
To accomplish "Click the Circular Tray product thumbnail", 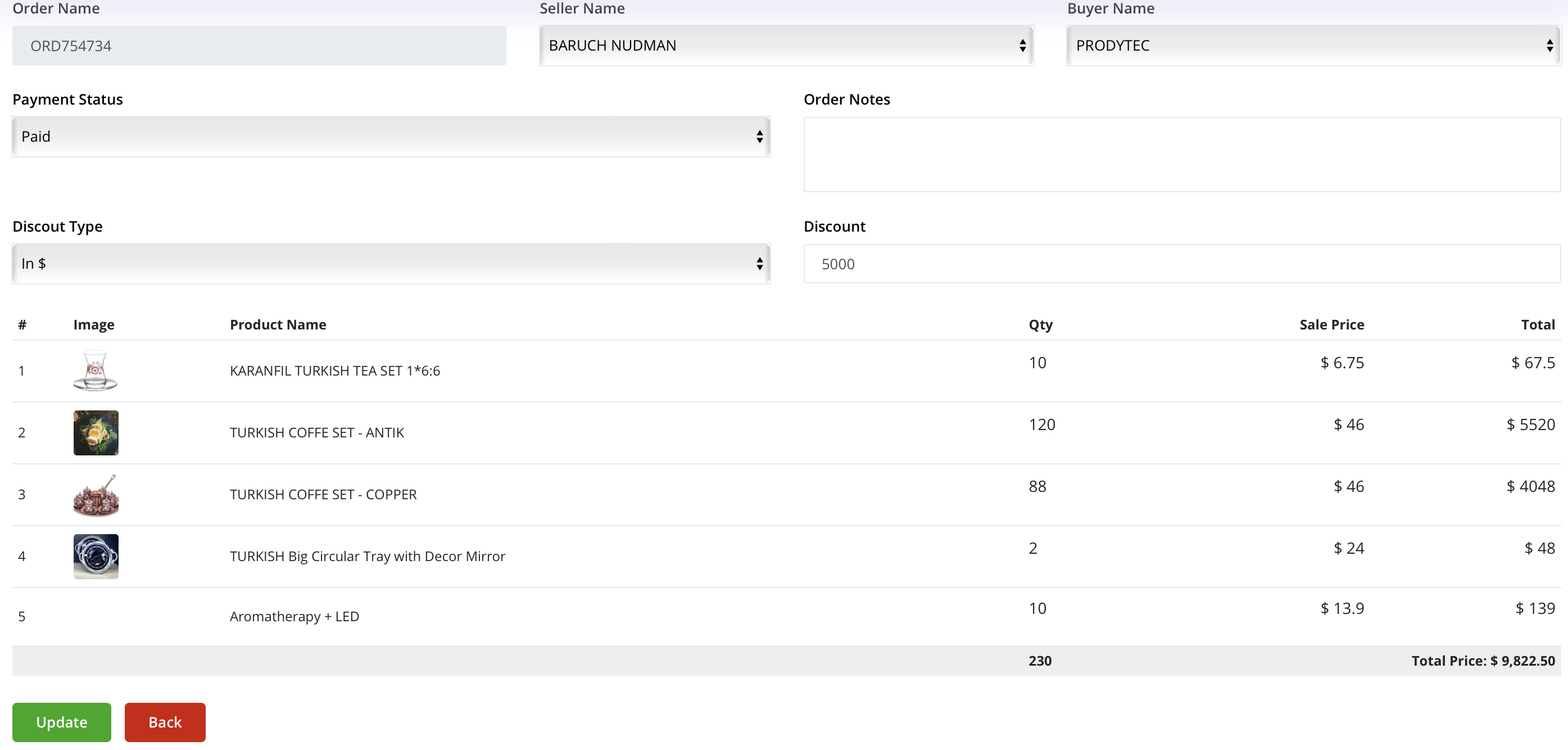I will click(96, 557).
